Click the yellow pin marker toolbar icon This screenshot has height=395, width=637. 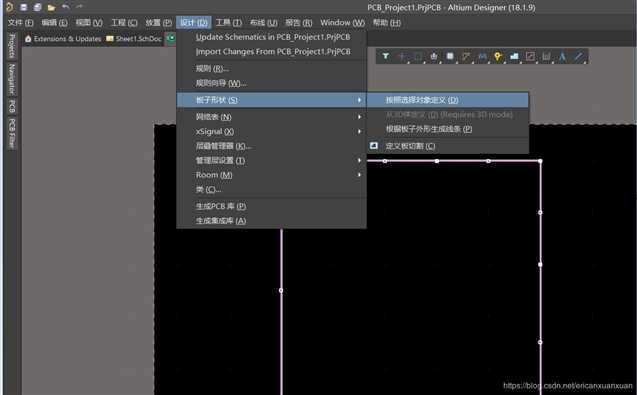coord(498,56)
